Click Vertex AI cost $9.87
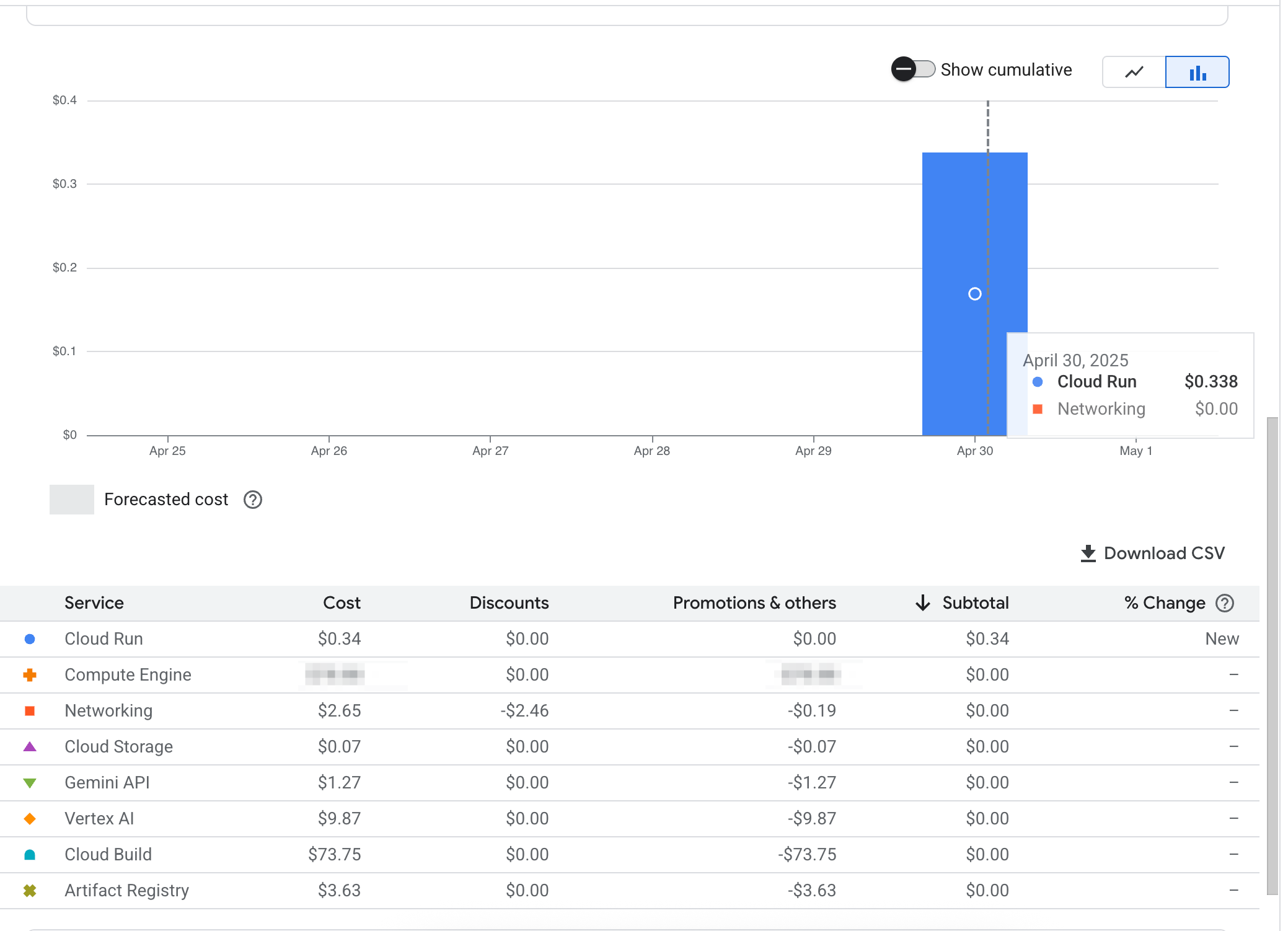1288x931 pixels. coord(339,819)
